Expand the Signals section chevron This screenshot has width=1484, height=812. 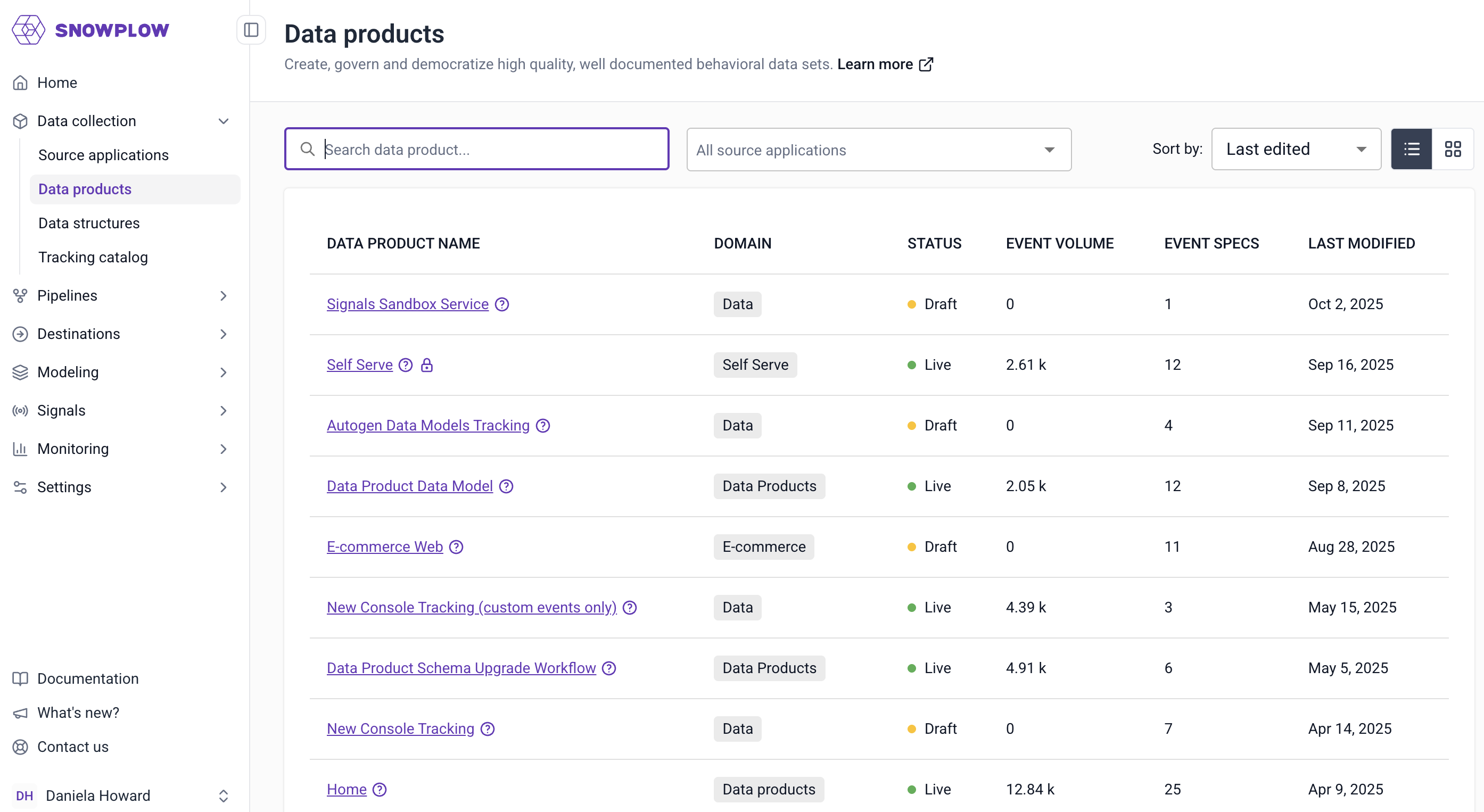click(224, 411)
